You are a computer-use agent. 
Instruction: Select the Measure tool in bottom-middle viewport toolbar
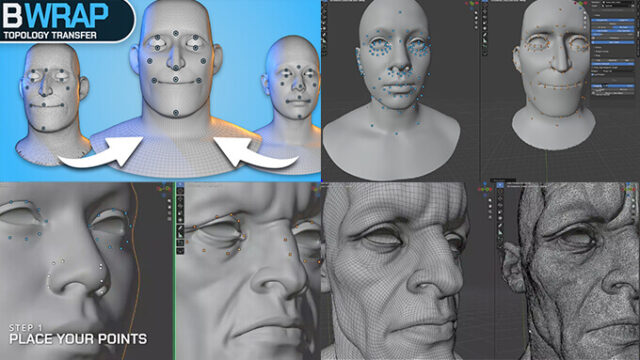(x=180, y=236)
